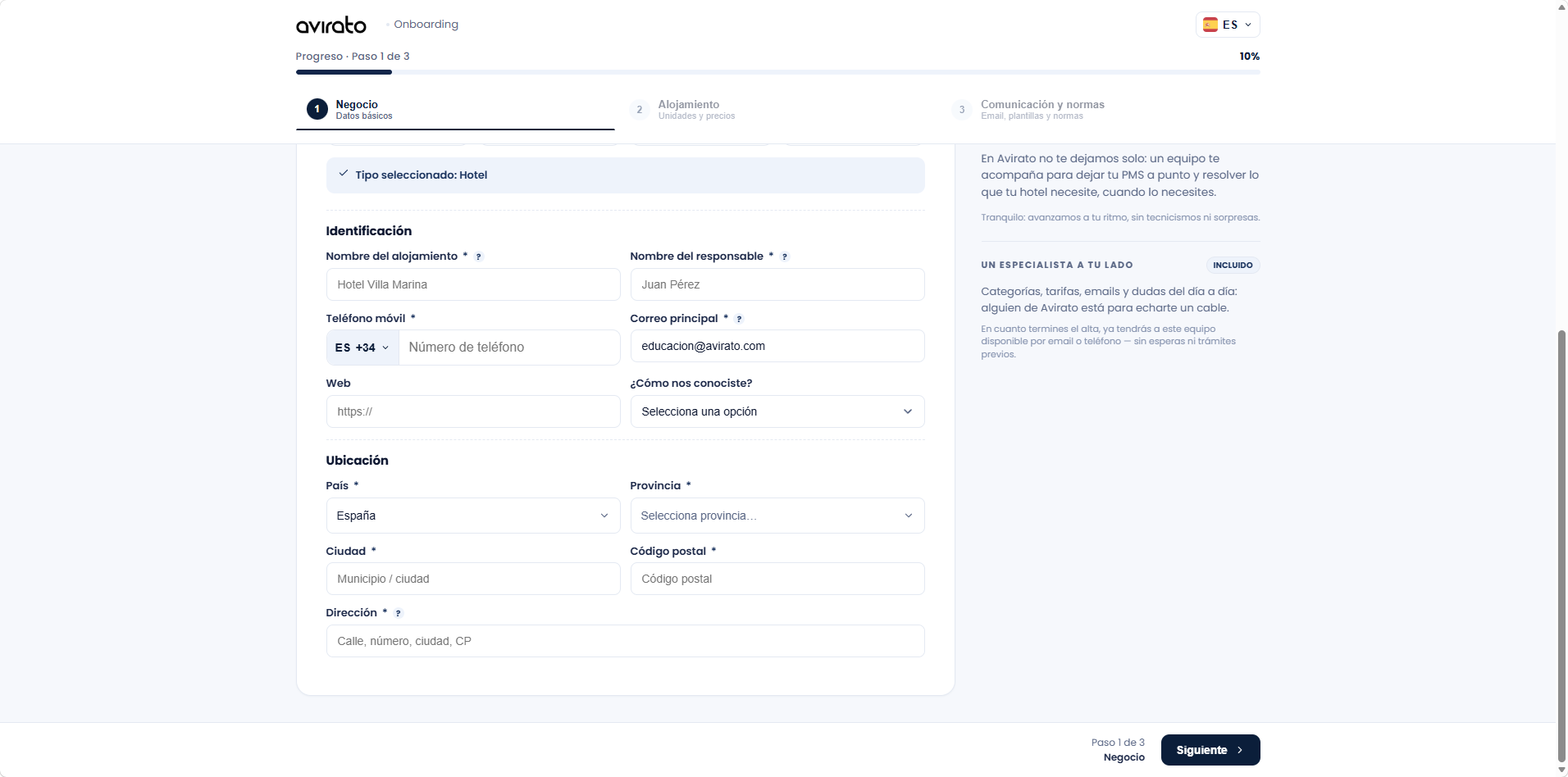
Task: Open the ES language selector dropdown
Action: [x=1228, y=25]
